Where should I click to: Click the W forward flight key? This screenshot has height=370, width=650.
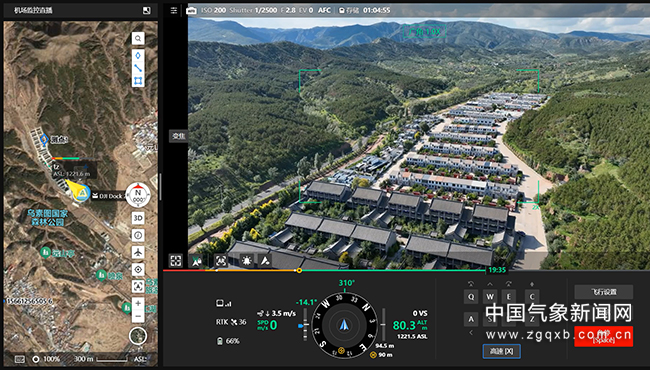[x=490, y=297]
